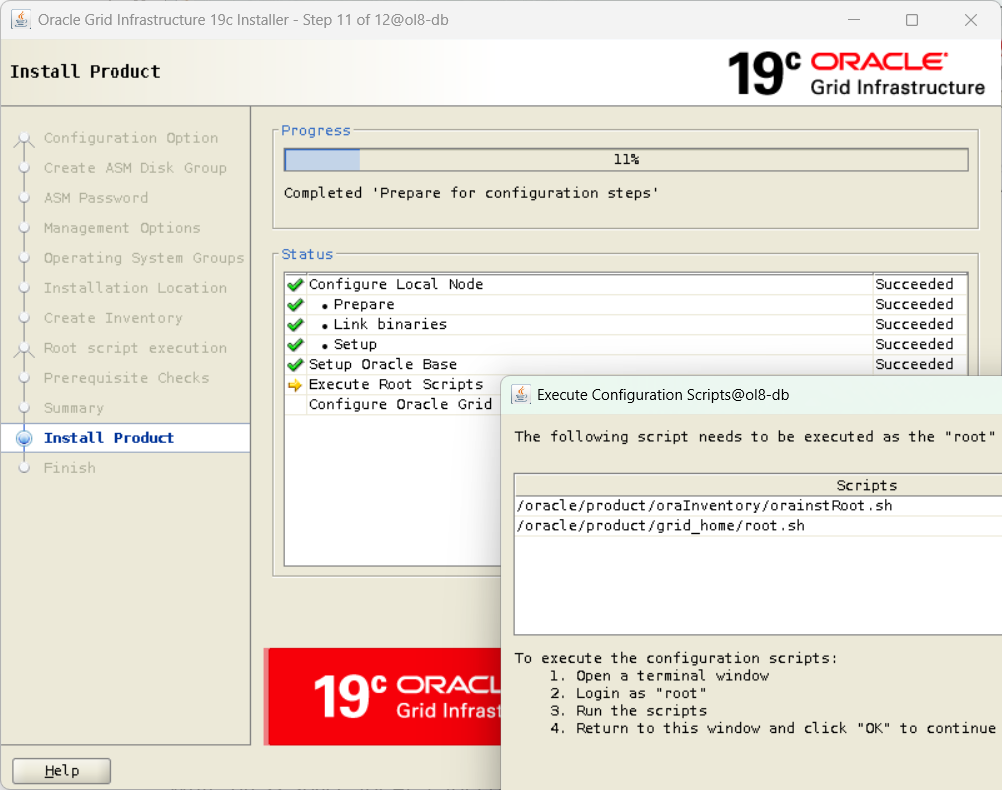Close the installer window
Screen dimensions: 1002x790
click(971, 20)
